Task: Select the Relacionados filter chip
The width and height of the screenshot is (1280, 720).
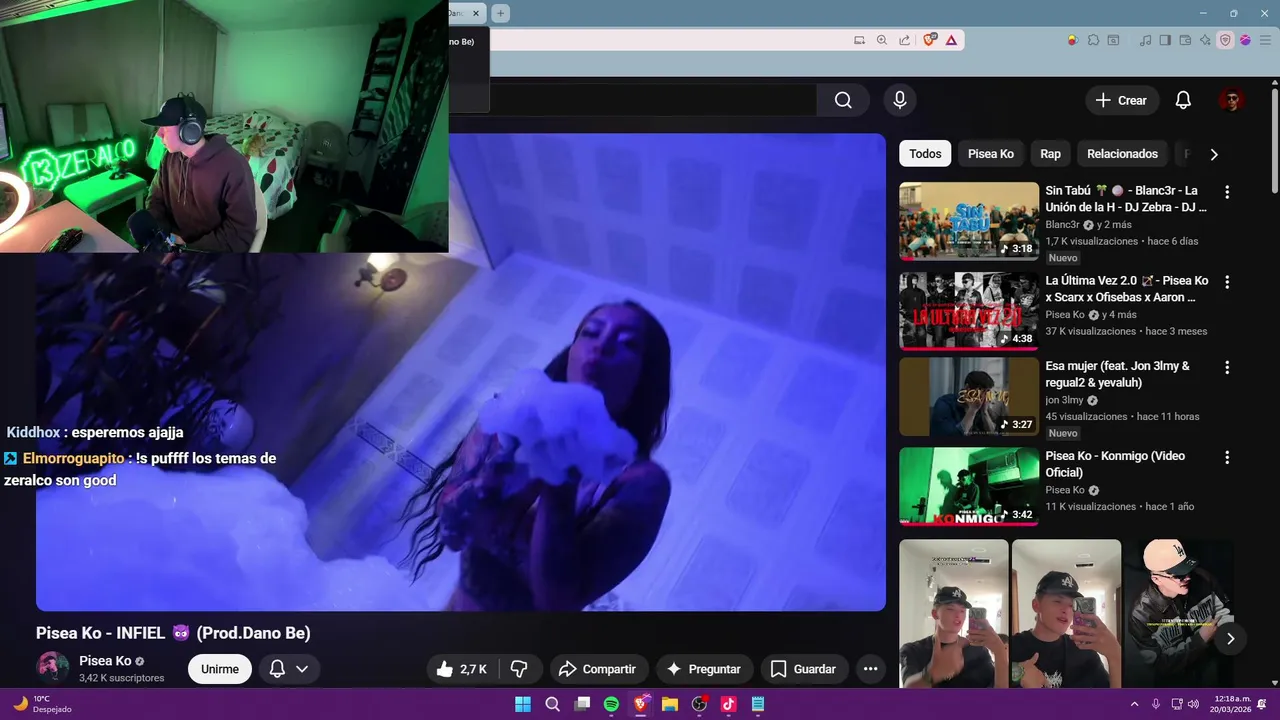Action: [x=1122, y=154]
